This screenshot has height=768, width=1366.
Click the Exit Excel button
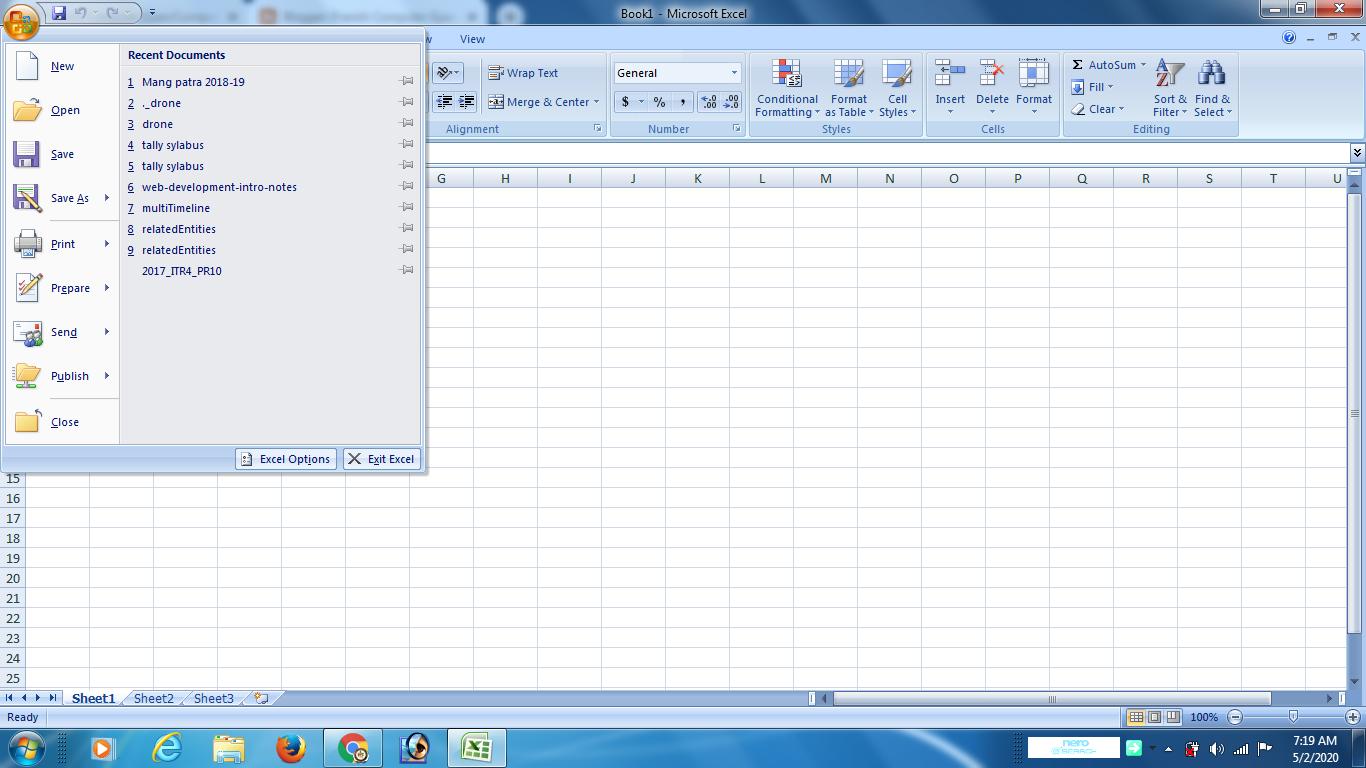[382, 459]
